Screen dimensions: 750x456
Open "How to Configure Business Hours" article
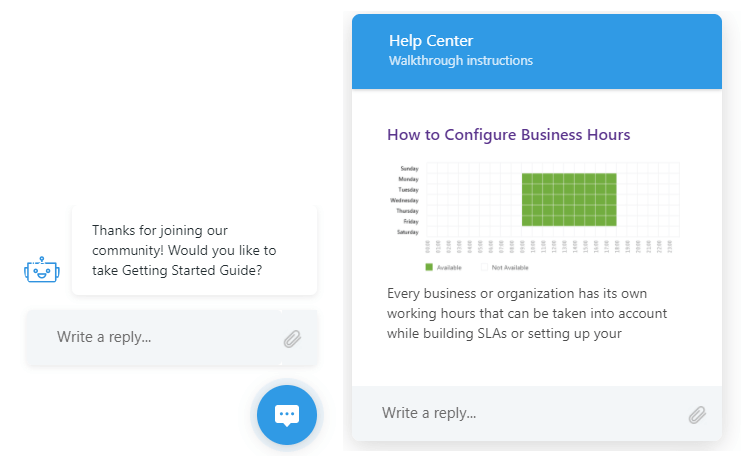tap(508, 134)
